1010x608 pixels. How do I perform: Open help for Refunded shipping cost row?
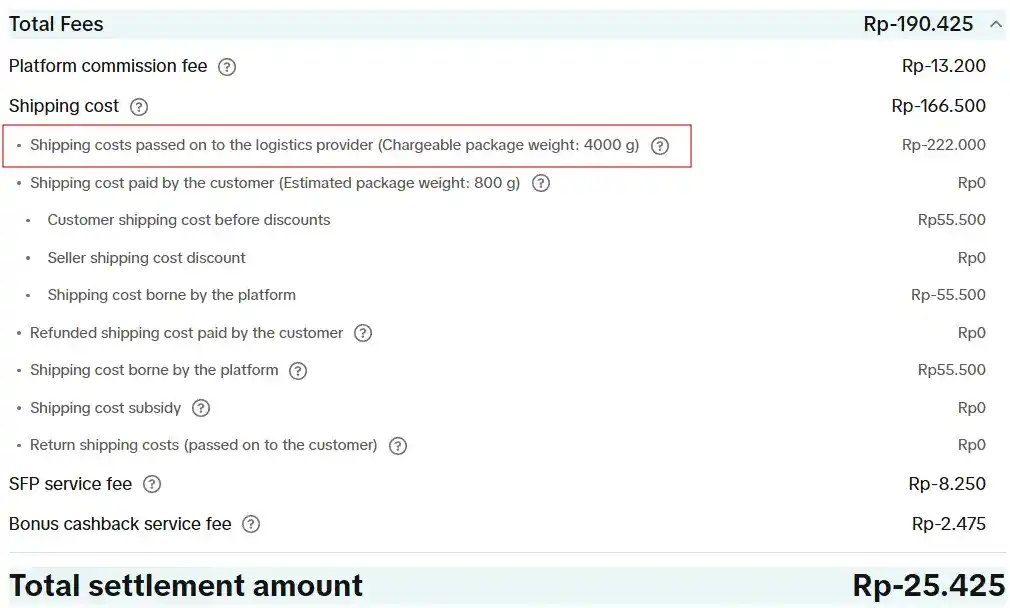(x=363, y=333)
